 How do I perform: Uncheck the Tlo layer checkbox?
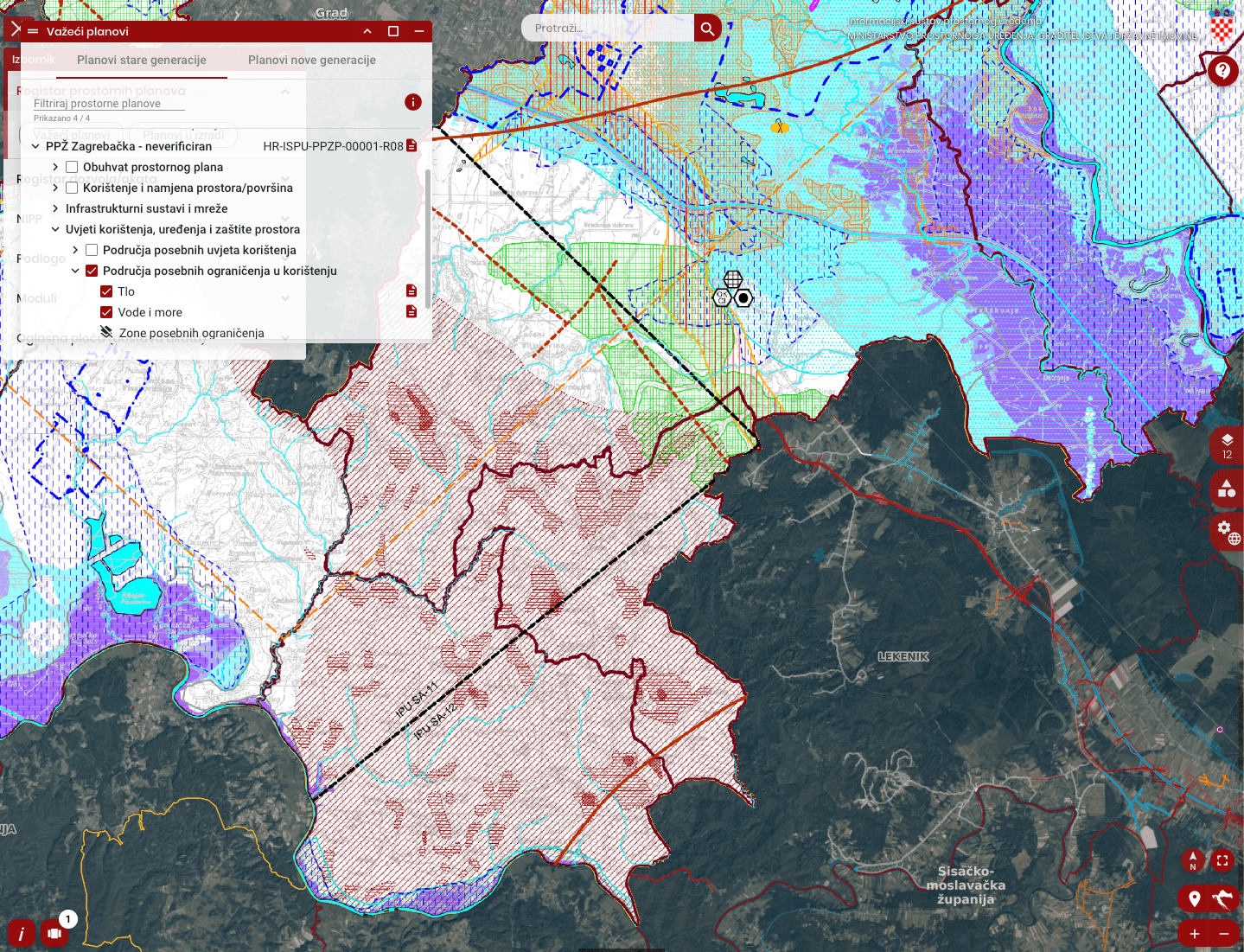point(106,291)
